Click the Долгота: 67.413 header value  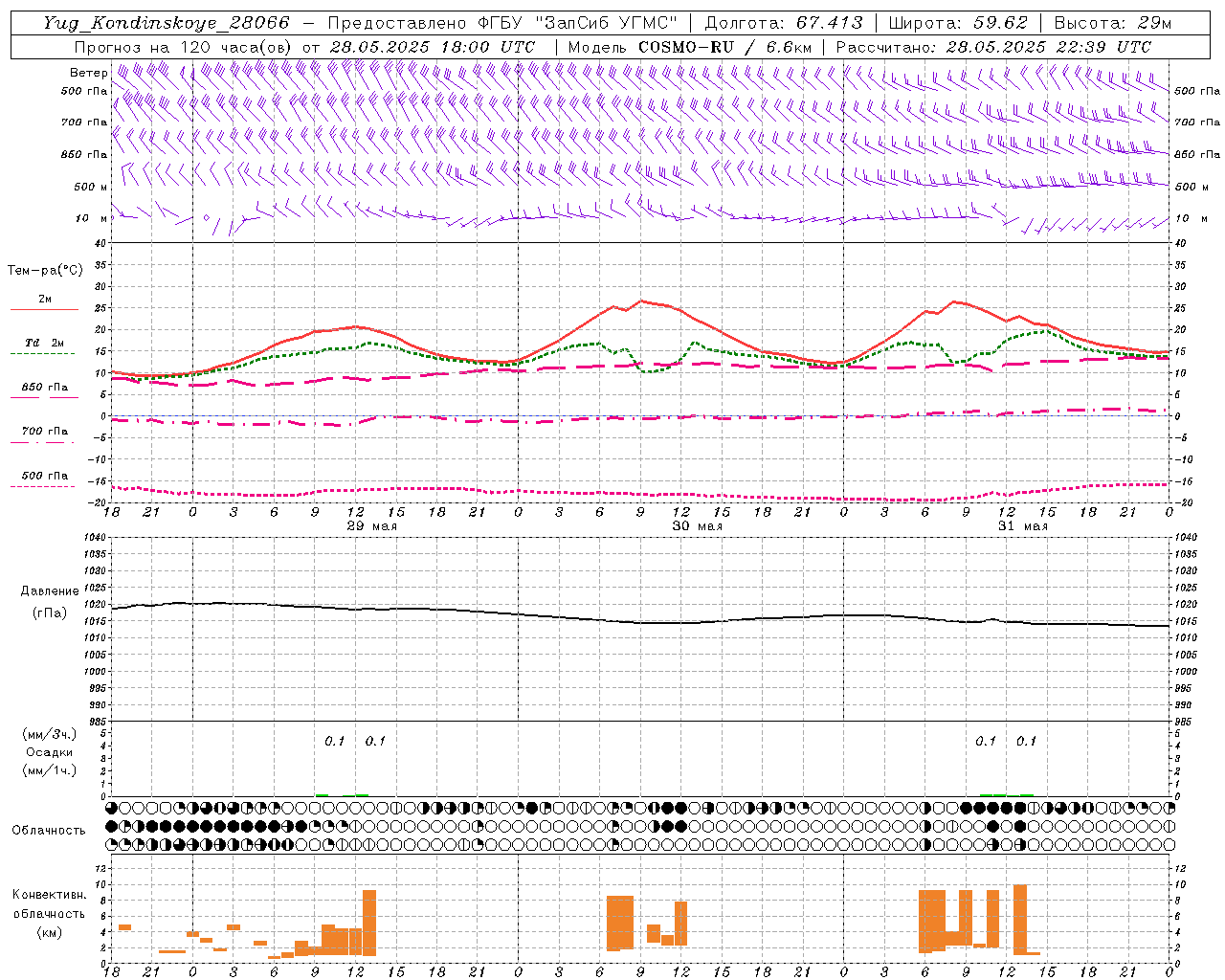(784, 23)
